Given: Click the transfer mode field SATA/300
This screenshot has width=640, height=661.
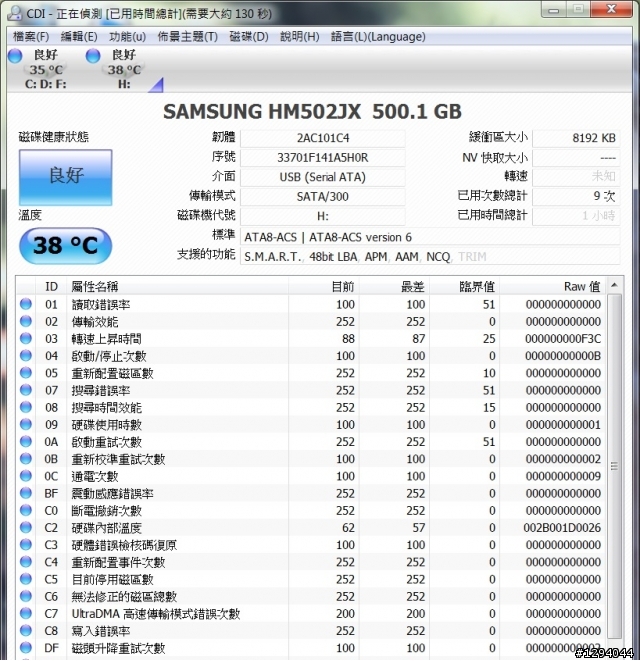Looking at the screenshot, I should [323, 196].
